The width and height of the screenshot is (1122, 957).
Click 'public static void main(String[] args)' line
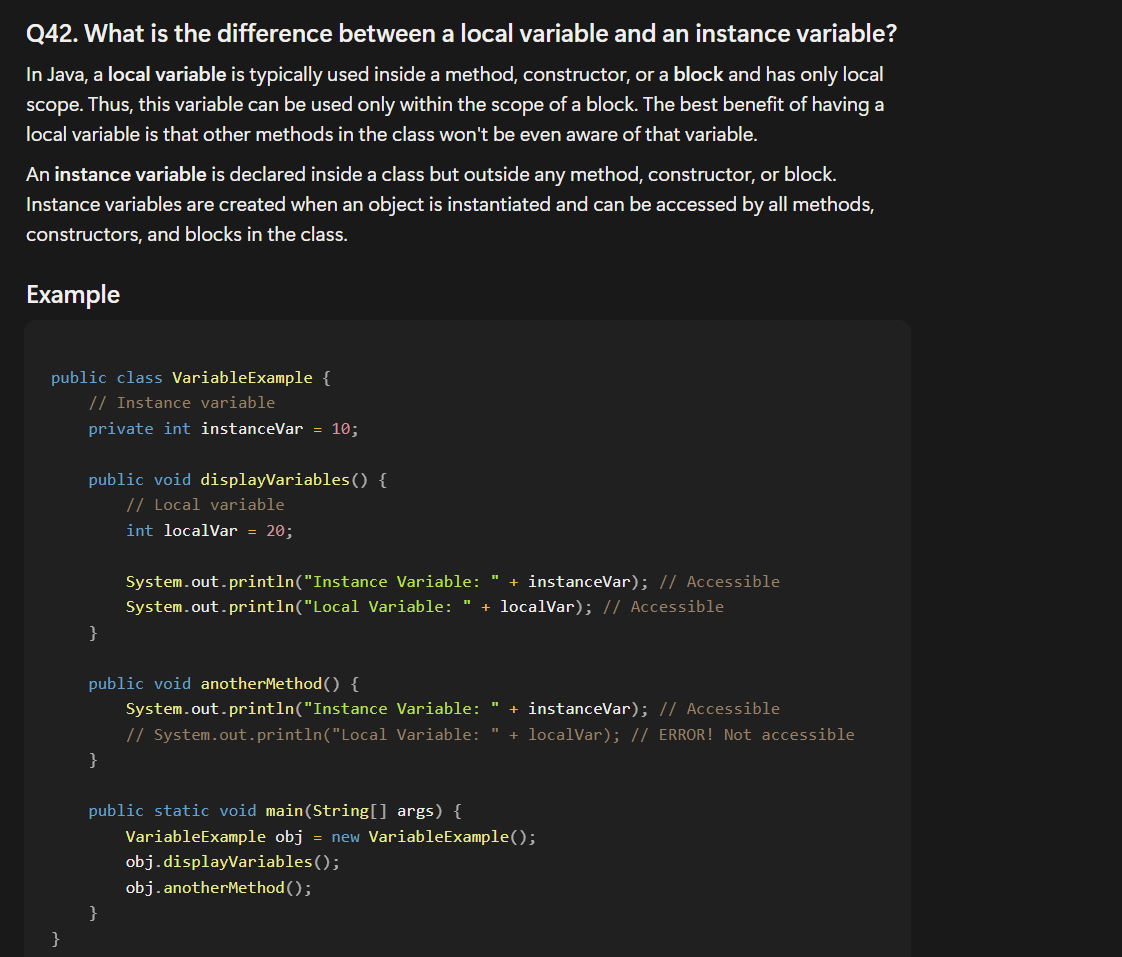pos(275,811)
